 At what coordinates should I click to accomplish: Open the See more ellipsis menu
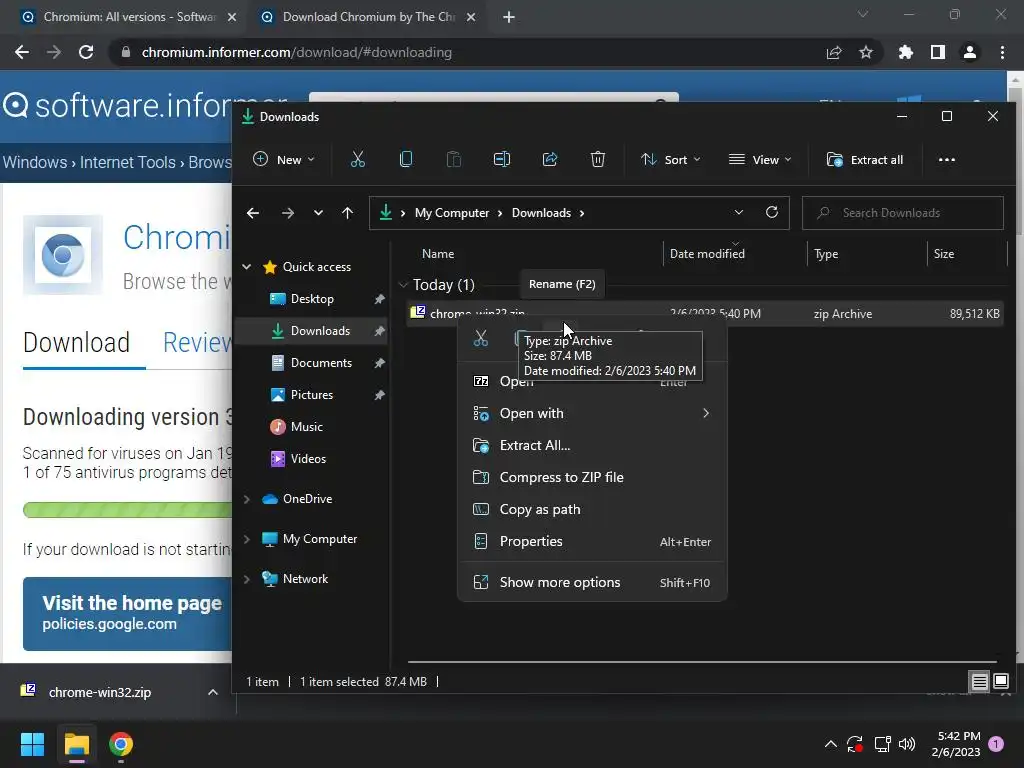point(946,159)
